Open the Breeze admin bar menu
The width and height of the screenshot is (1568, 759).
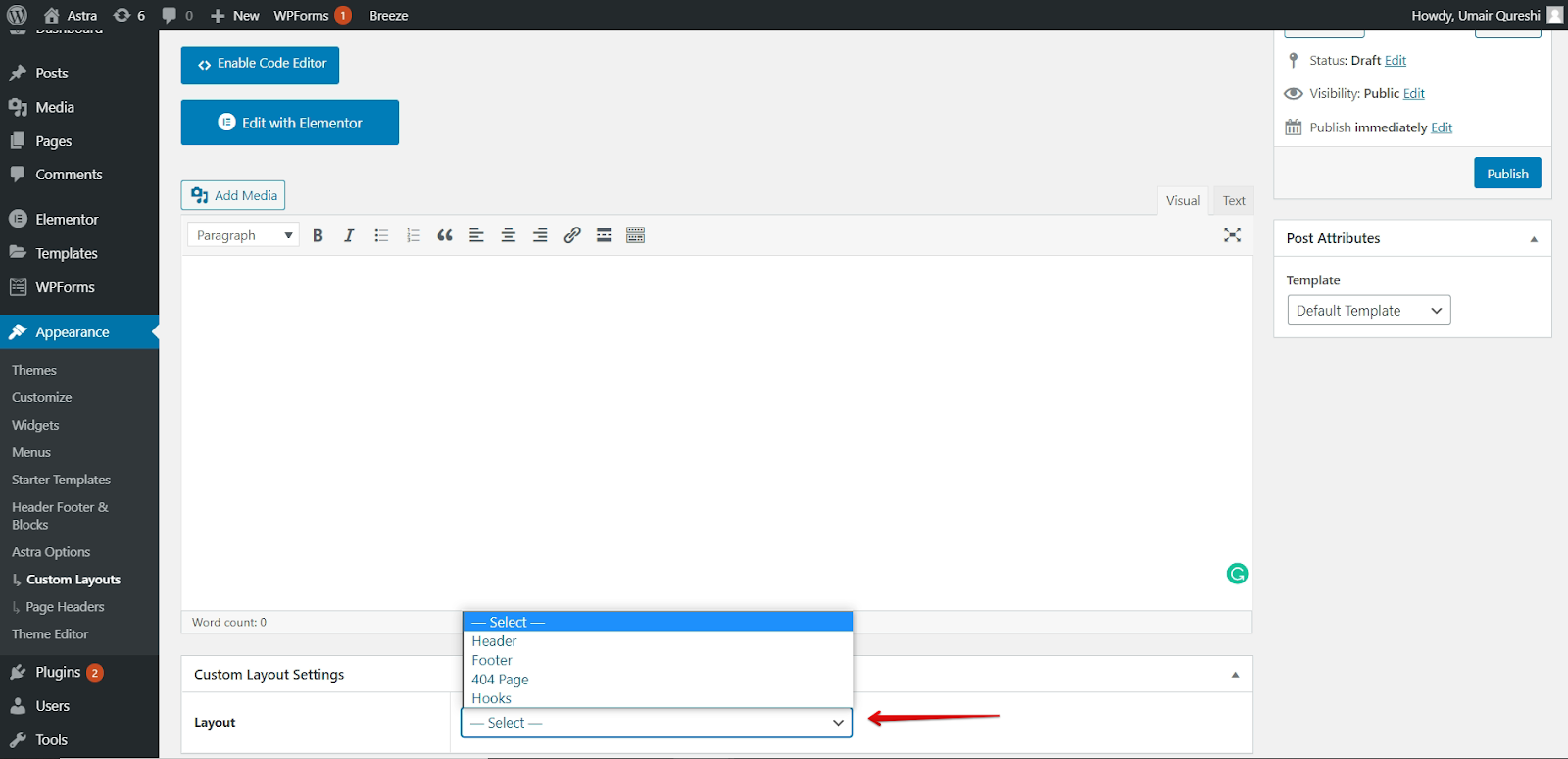click(x=389, y=15)
